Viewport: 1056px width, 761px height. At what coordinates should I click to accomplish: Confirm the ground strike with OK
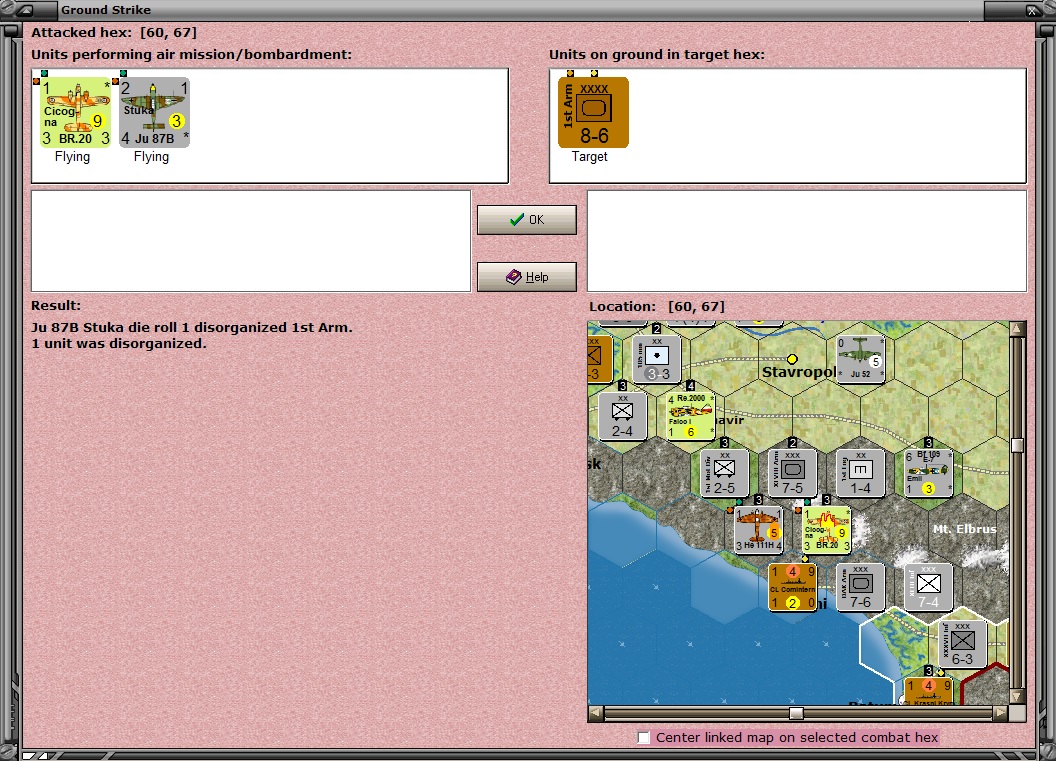pos(527,220)
